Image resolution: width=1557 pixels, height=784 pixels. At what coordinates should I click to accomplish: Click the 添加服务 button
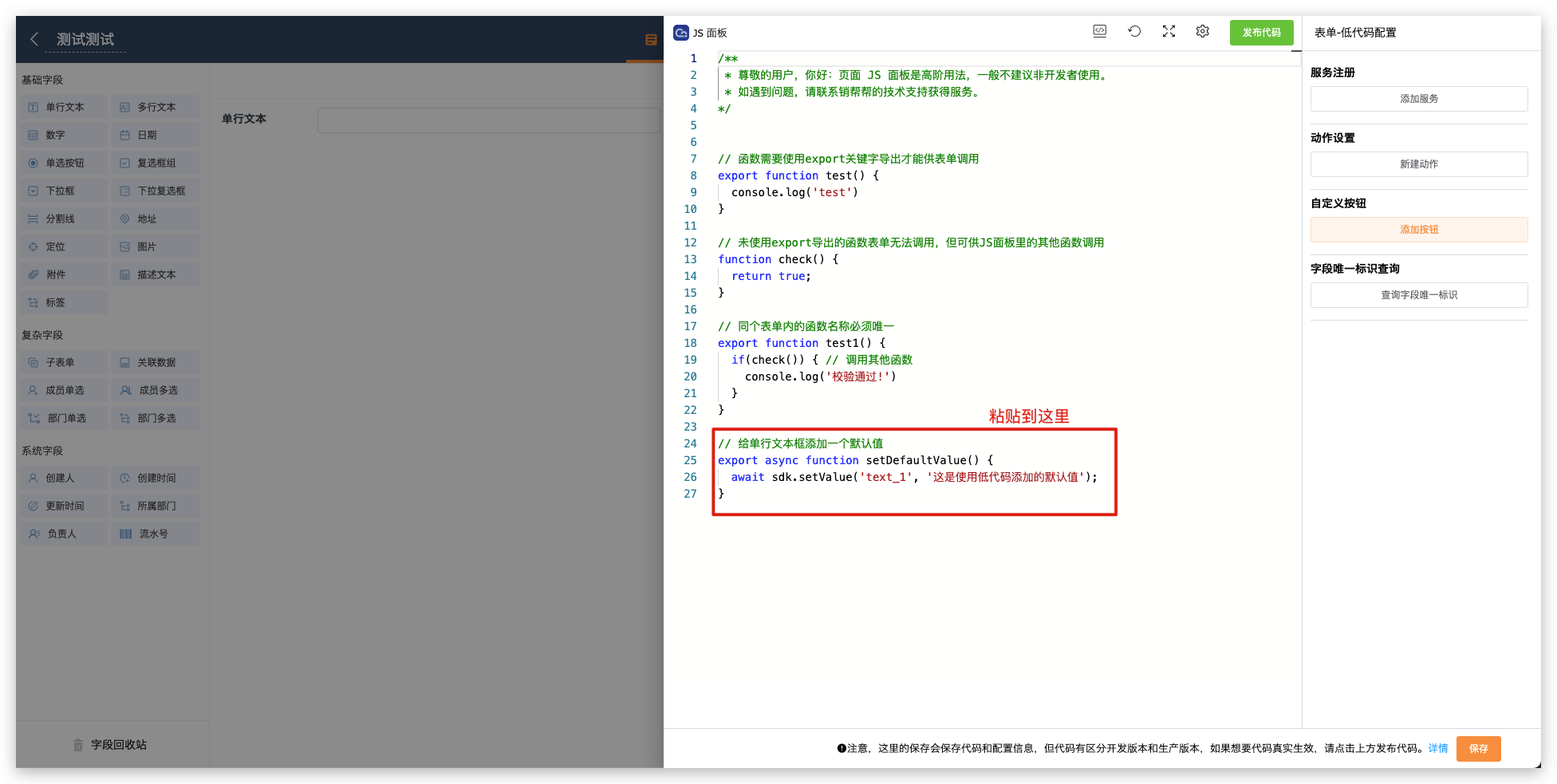[x=1418, y=99]
